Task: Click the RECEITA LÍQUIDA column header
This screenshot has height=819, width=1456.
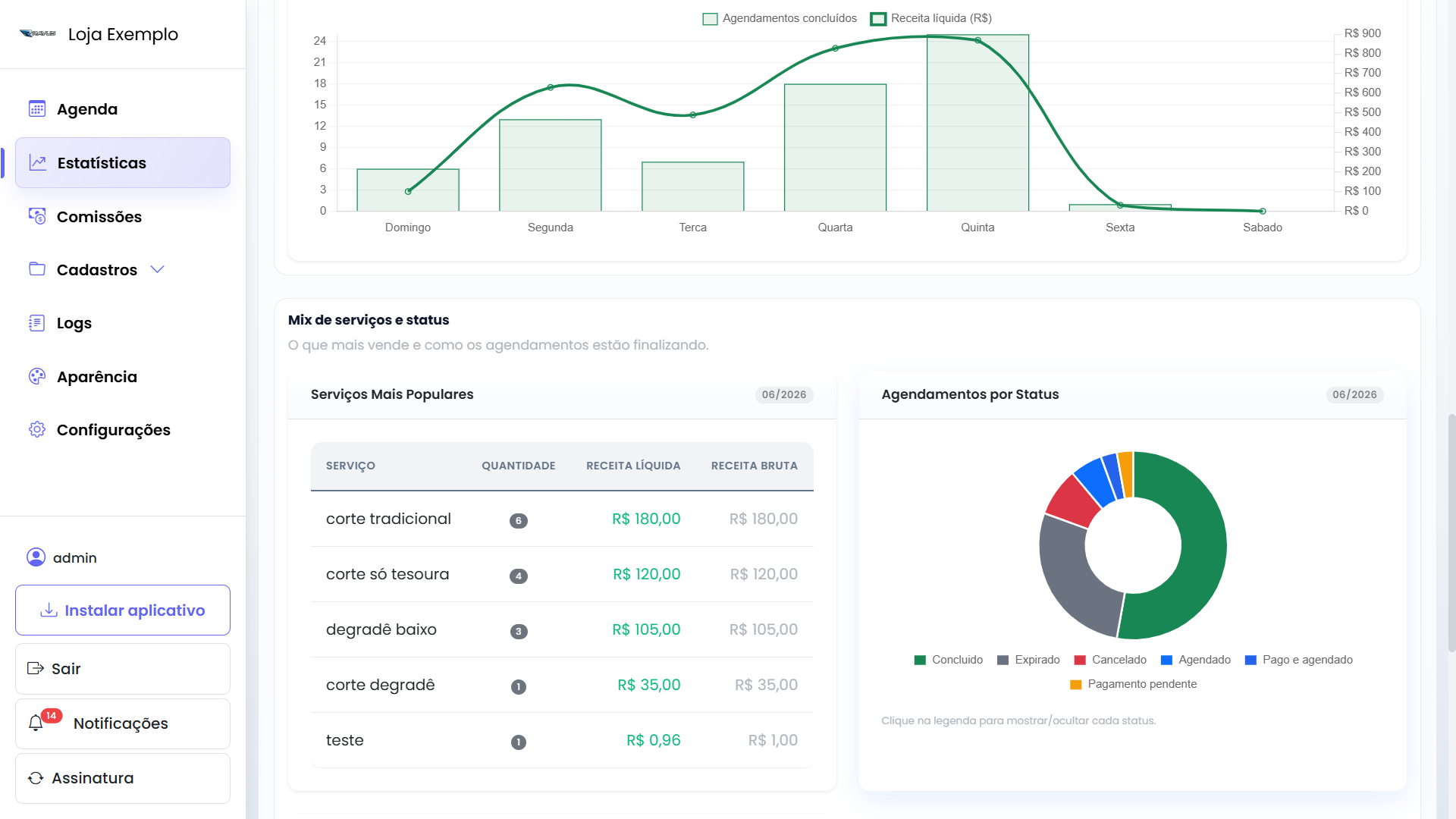Action: (x=633, y=466)
